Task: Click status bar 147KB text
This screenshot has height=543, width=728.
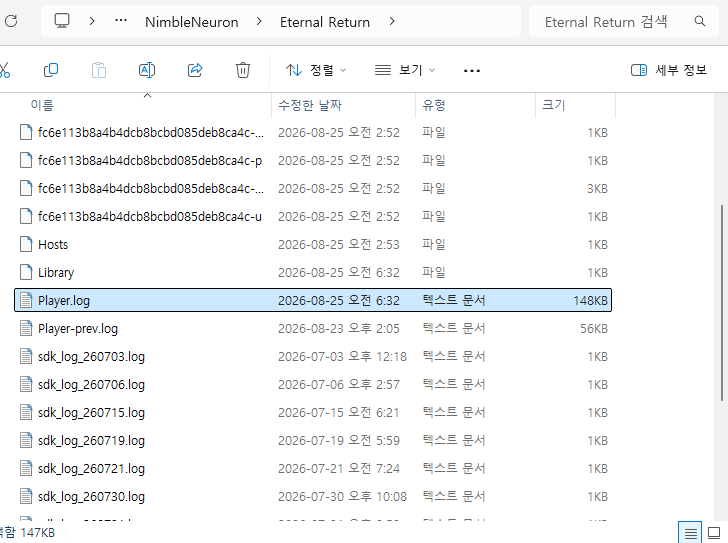Action: [x=37, y=532]
